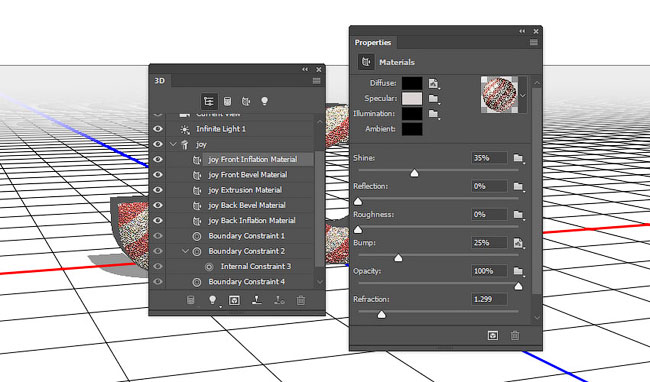
Task: Toggle eye for joy Back Inflation Material
Action: coord(158,220)
